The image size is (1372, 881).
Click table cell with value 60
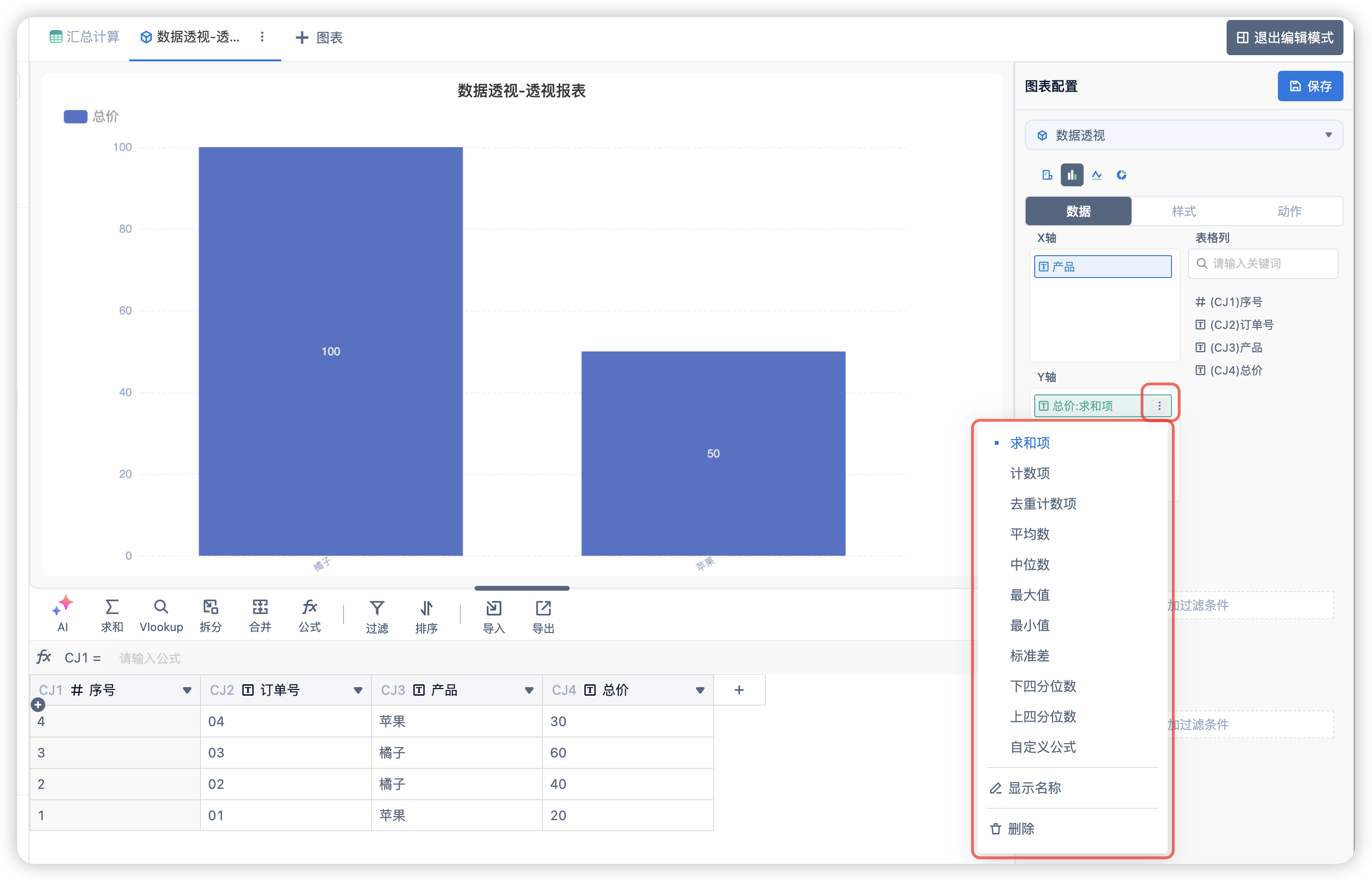[x=628, y=752]
